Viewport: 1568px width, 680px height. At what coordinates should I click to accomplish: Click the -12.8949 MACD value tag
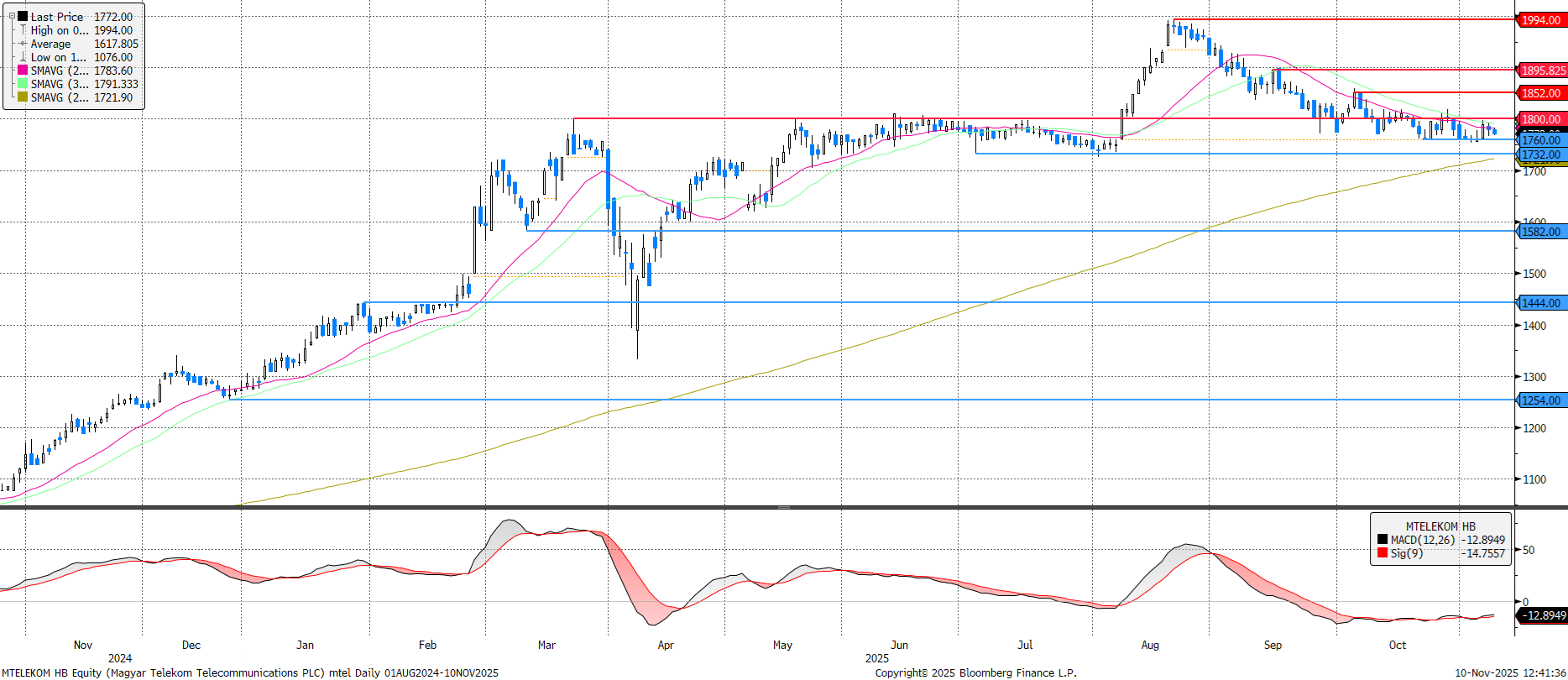pos(1544,615)
